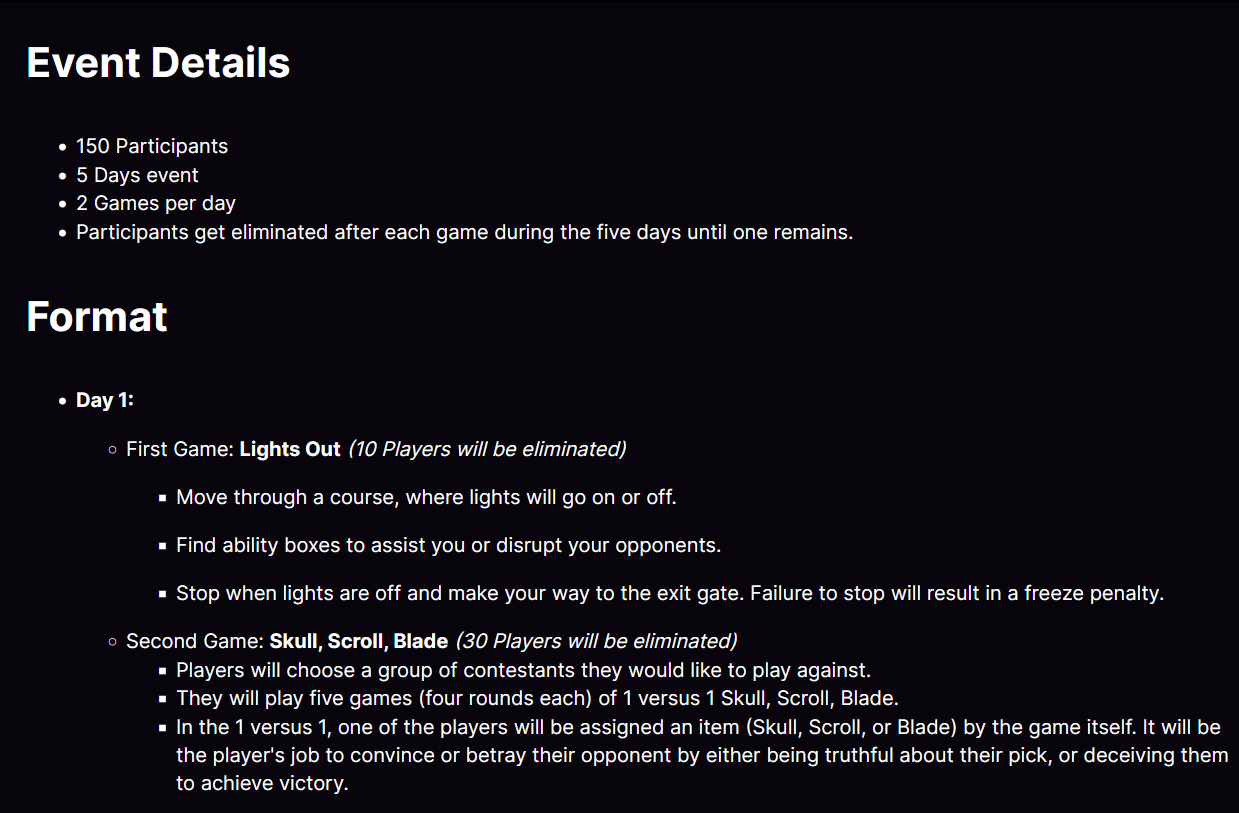Click the 2 Games per day line
Viewport: 1239px width, 813px height.
click(x=156, y=203)
